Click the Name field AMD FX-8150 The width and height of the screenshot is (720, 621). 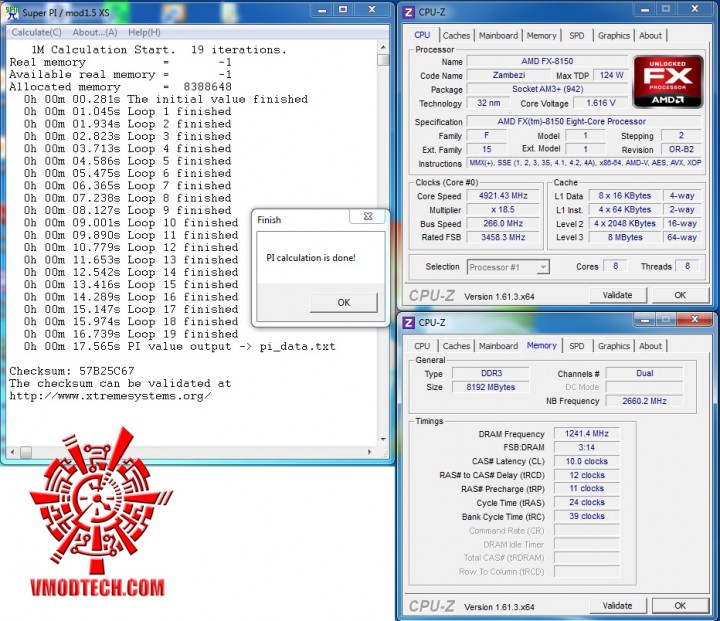547,61
